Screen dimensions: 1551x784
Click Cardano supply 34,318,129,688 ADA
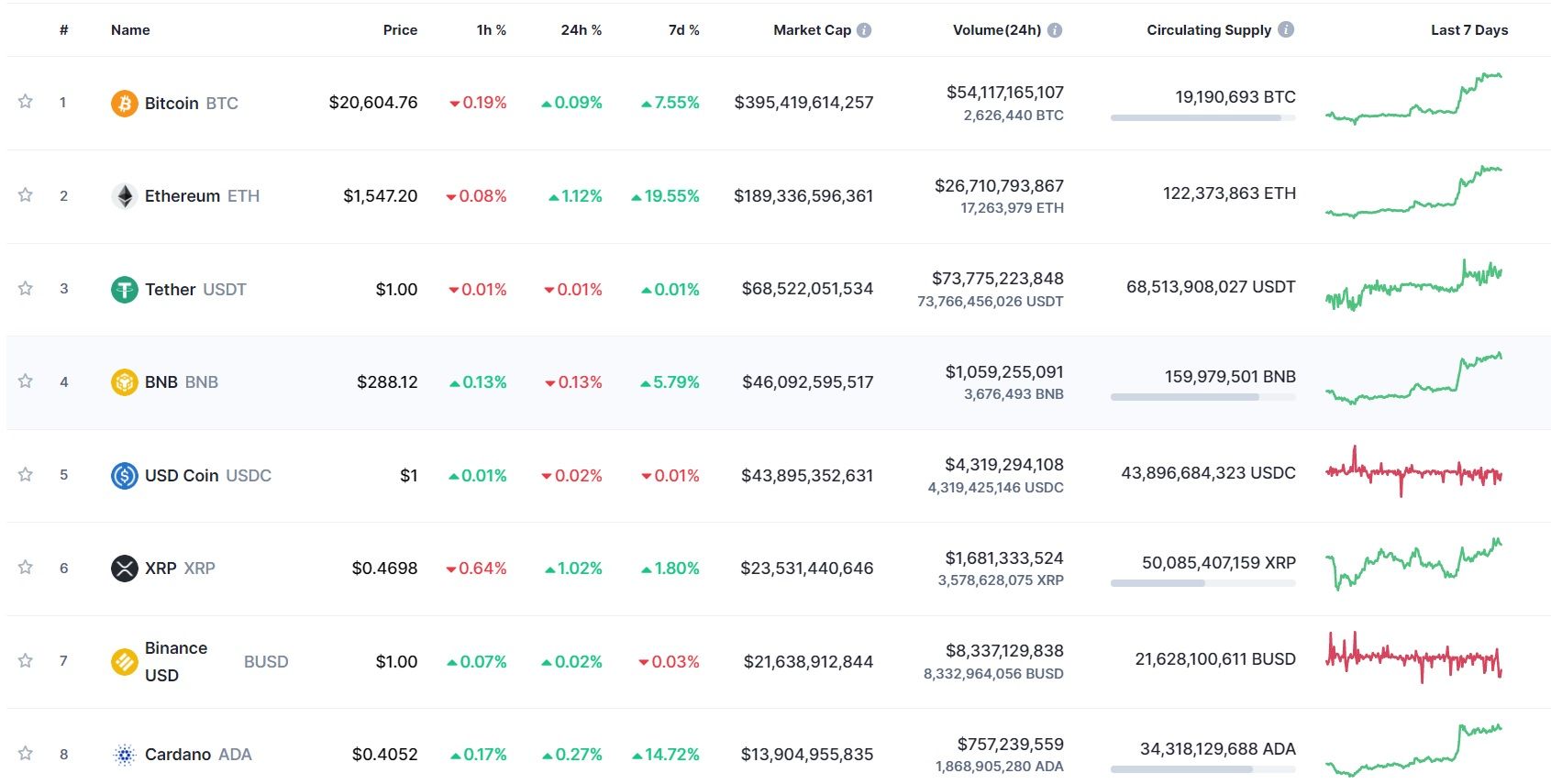(x=1218, y=749)
